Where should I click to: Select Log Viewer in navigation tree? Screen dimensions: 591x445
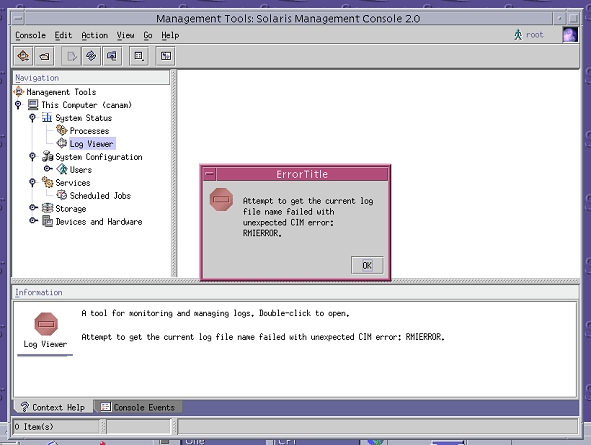coord(92,144)
